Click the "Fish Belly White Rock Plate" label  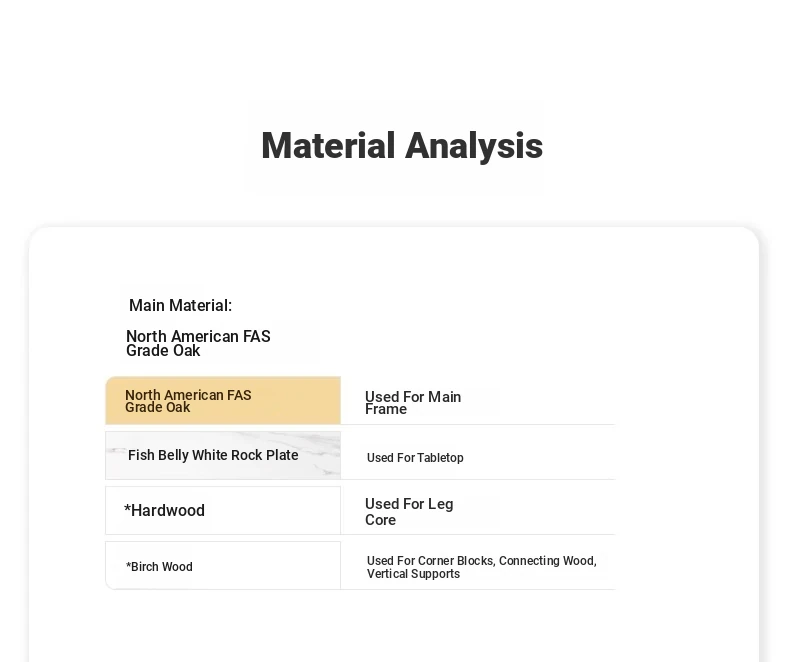click(x=213, y=455)
